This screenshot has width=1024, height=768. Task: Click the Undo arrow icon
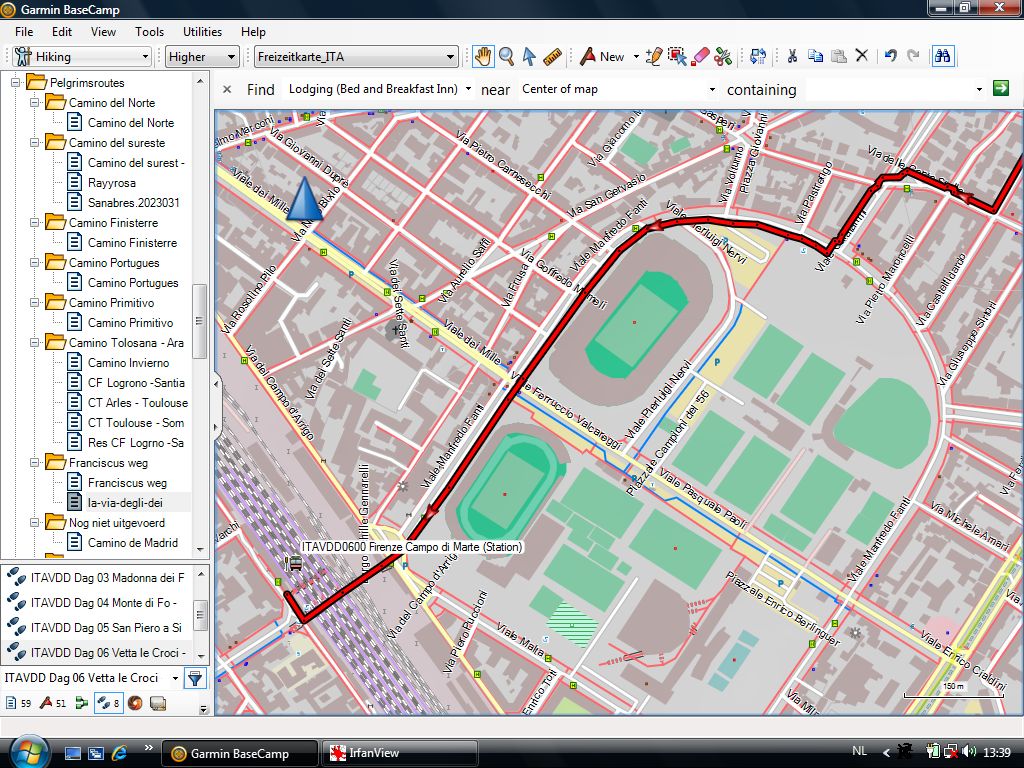[890, 57]
